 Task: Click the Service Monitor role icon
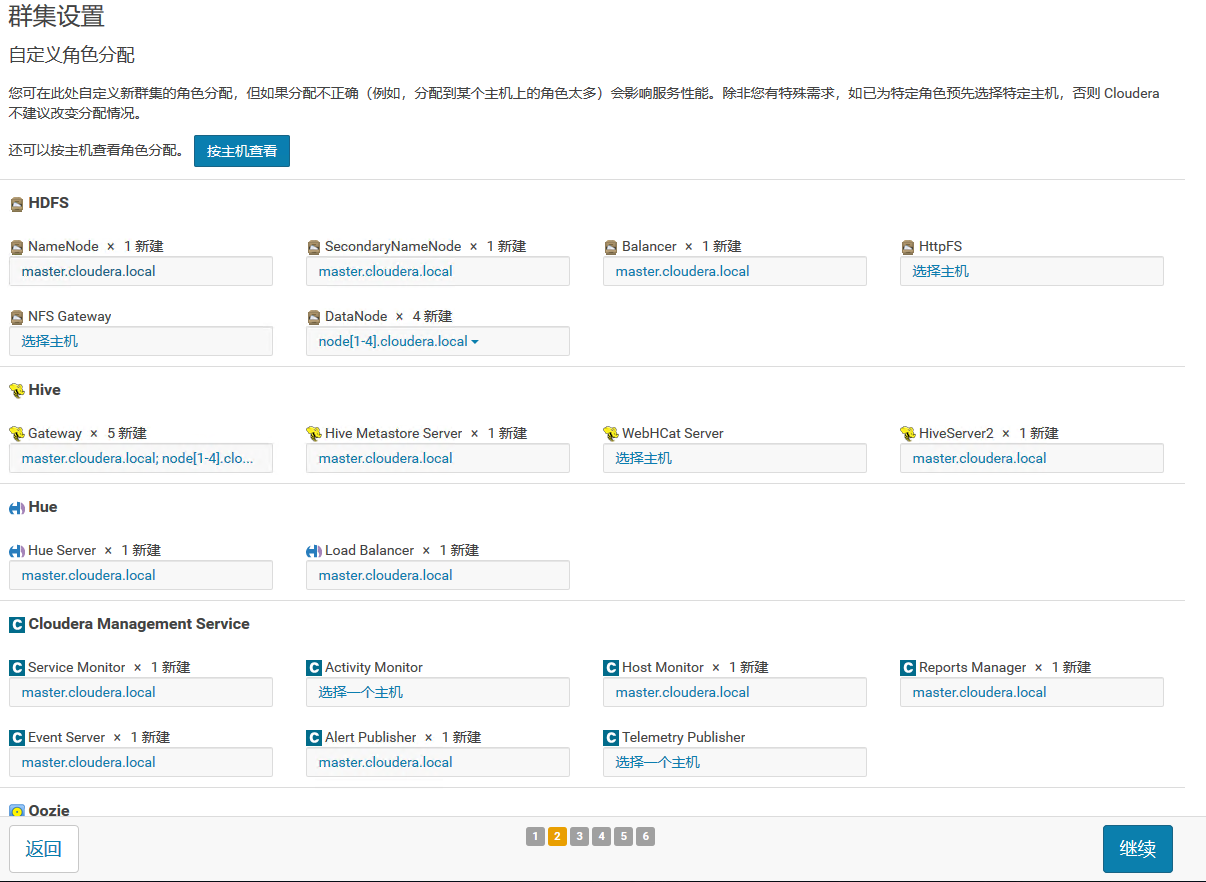pos(17,668)
